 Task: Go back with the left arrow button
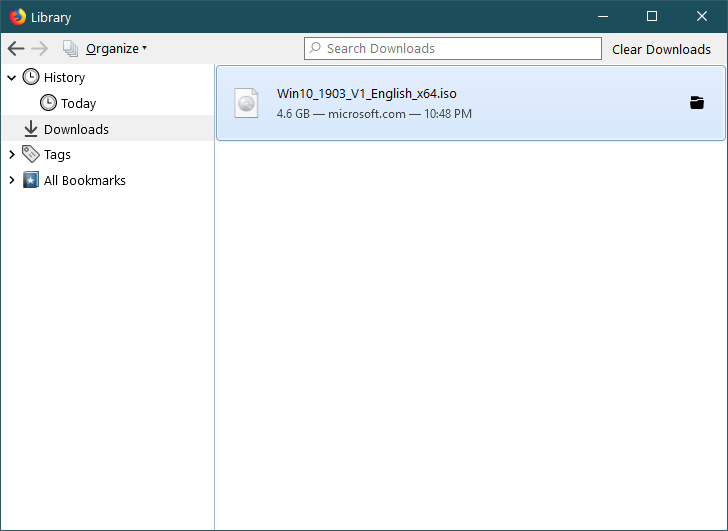[x=16, y=48]
